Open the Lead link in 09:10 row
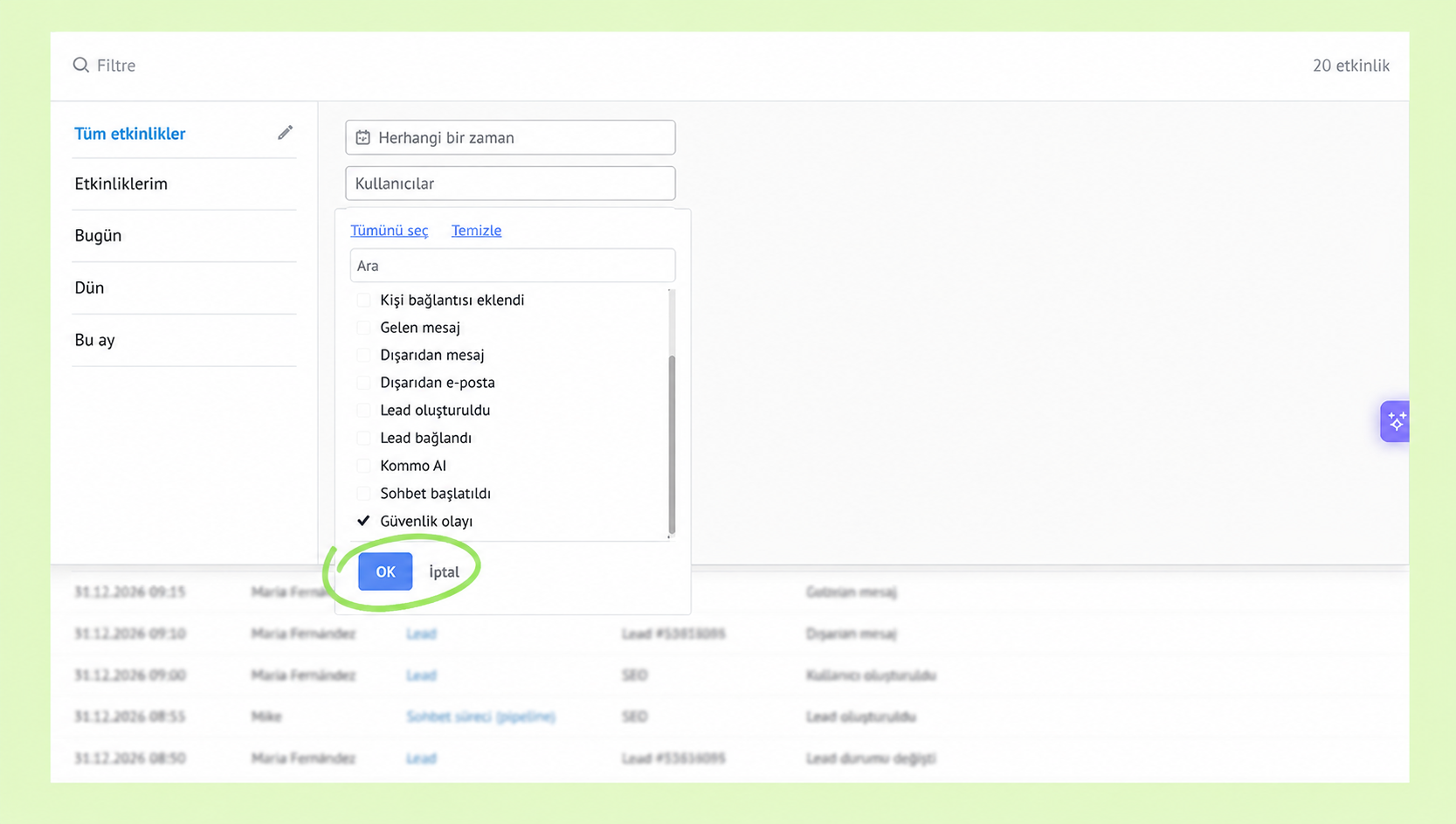This screenshot has width=1456, height=824. tap(421, 634)
